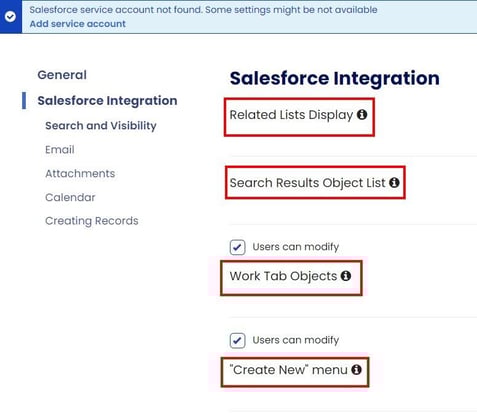This screenshot has height=417, width=477.
Task: Click info icon next to Search Results Object List
Action: [x=394, y=182]
